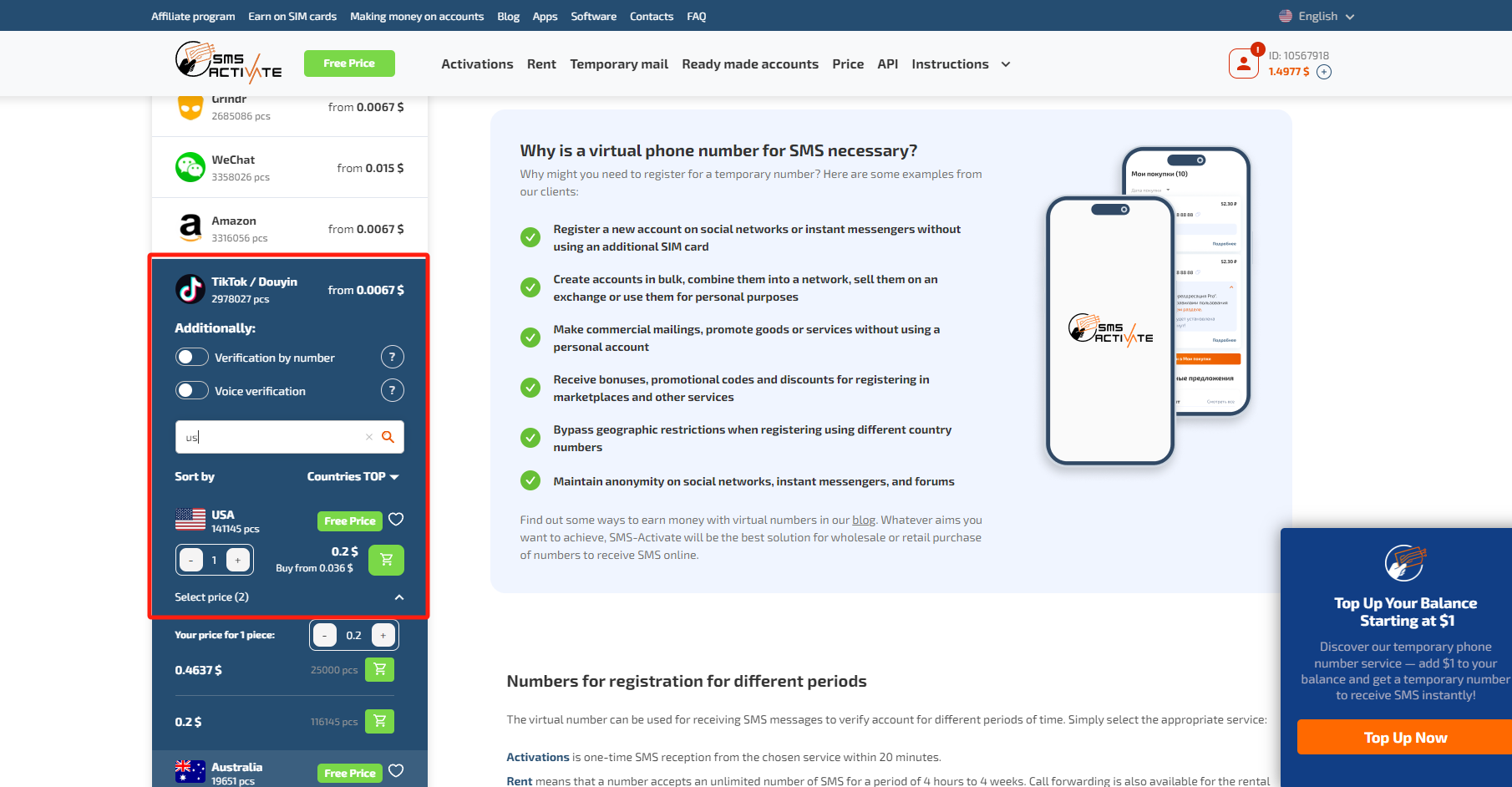Screen dimensions: 1512x787
Task: Raise your price per piece with the plus button
Action: (x=383, y=635)
